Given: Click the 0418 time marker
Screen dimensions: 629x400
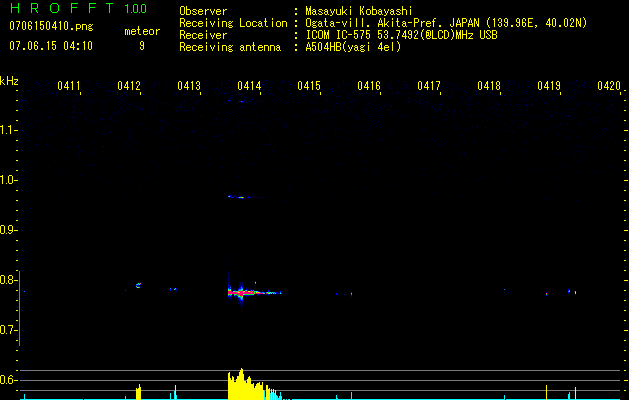Looking at the screenshot, I should [489, 85].
